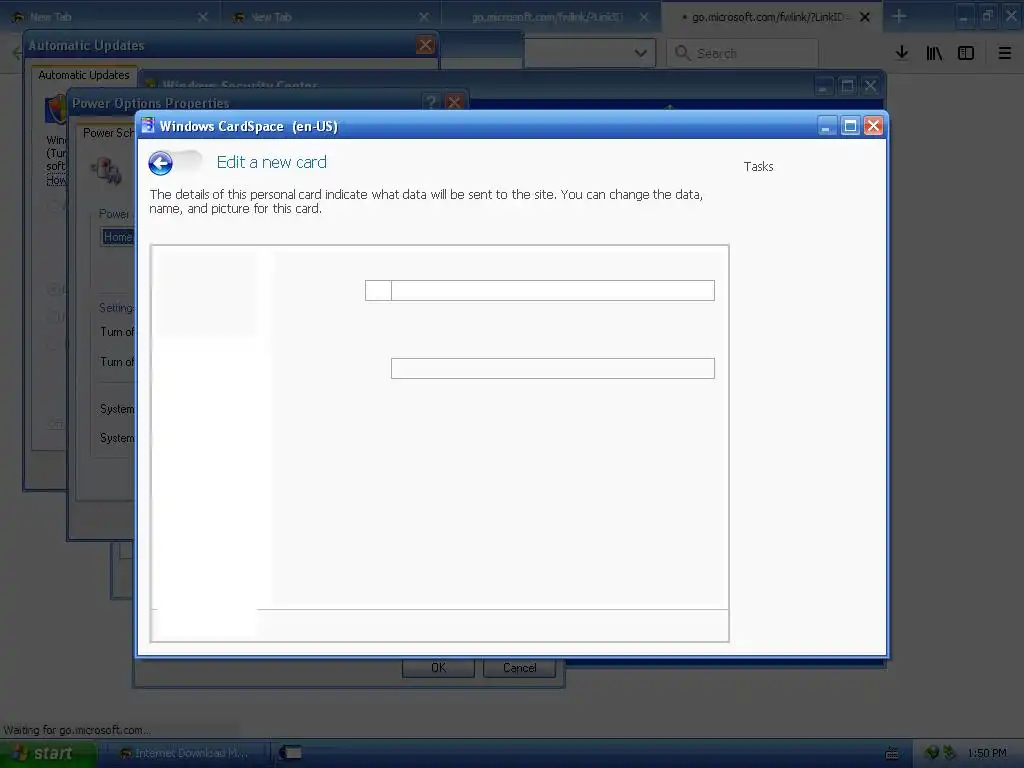Click small box beside upper field
The width and height of the screenshot is (1024, 768).
[378, 291]
